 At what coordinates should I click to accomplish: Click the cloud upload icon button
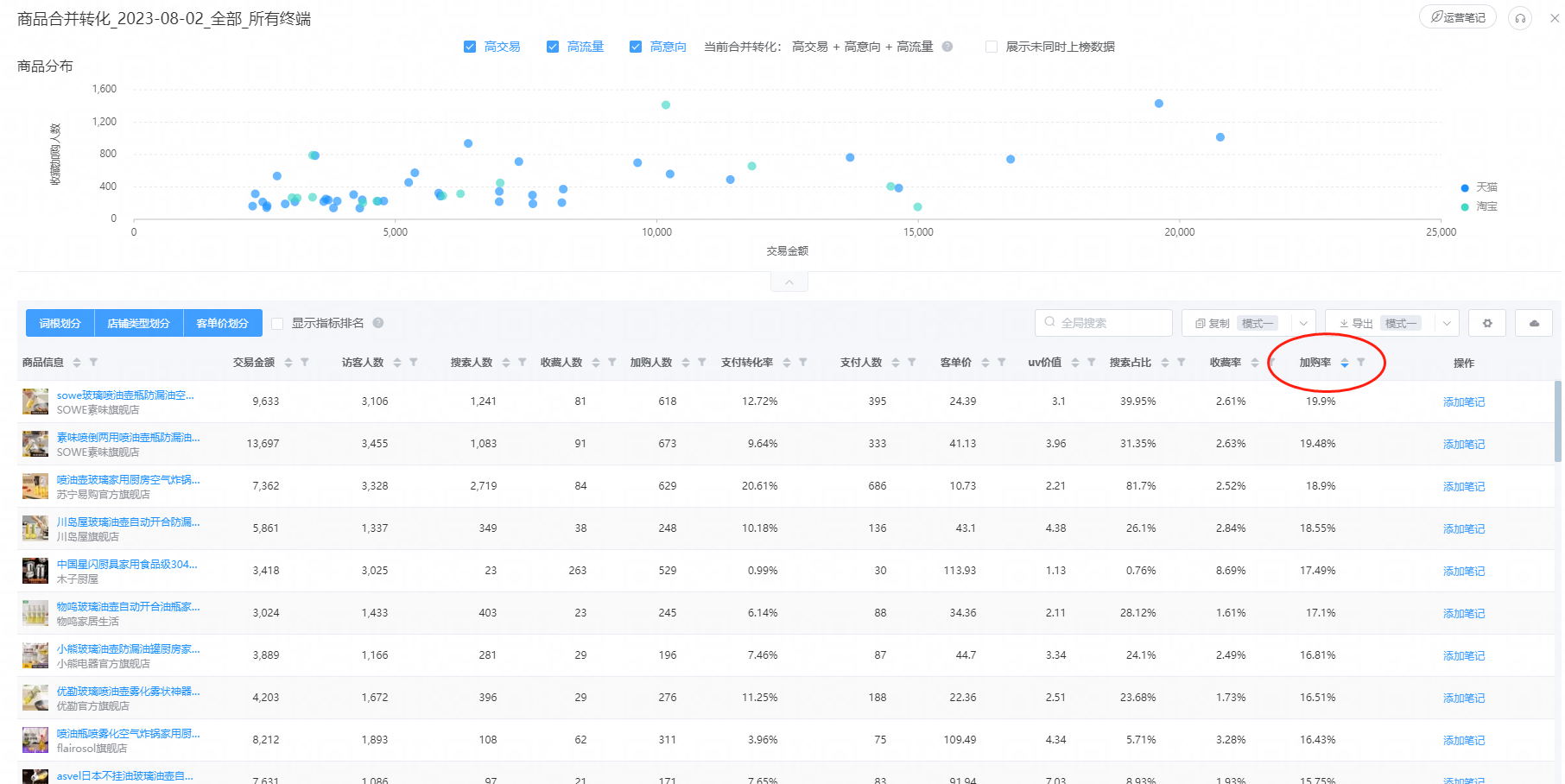click(x=1534, y=323)
